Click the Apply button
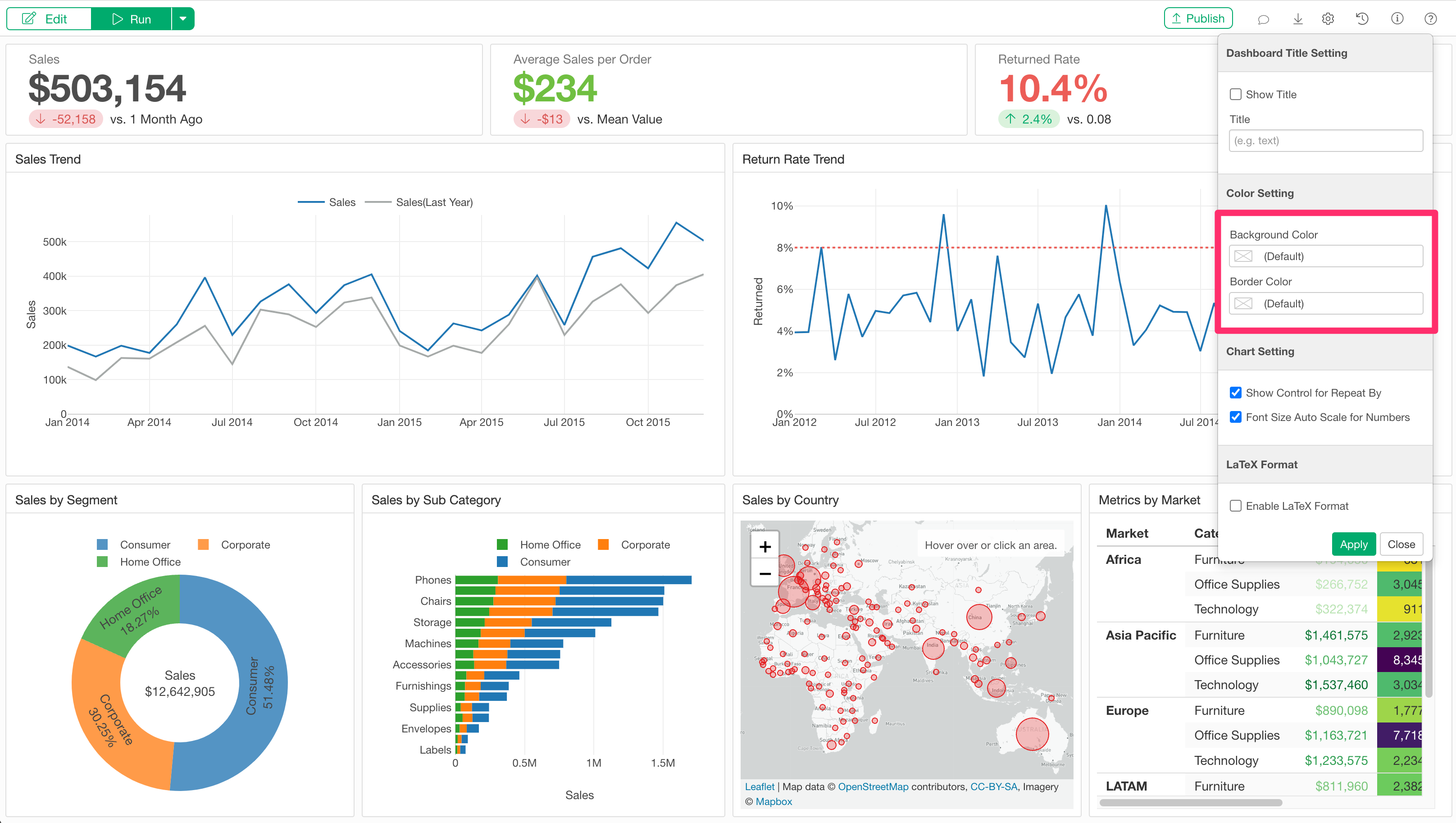This screenshot has width=1456, height=823. click(1353, 544)
